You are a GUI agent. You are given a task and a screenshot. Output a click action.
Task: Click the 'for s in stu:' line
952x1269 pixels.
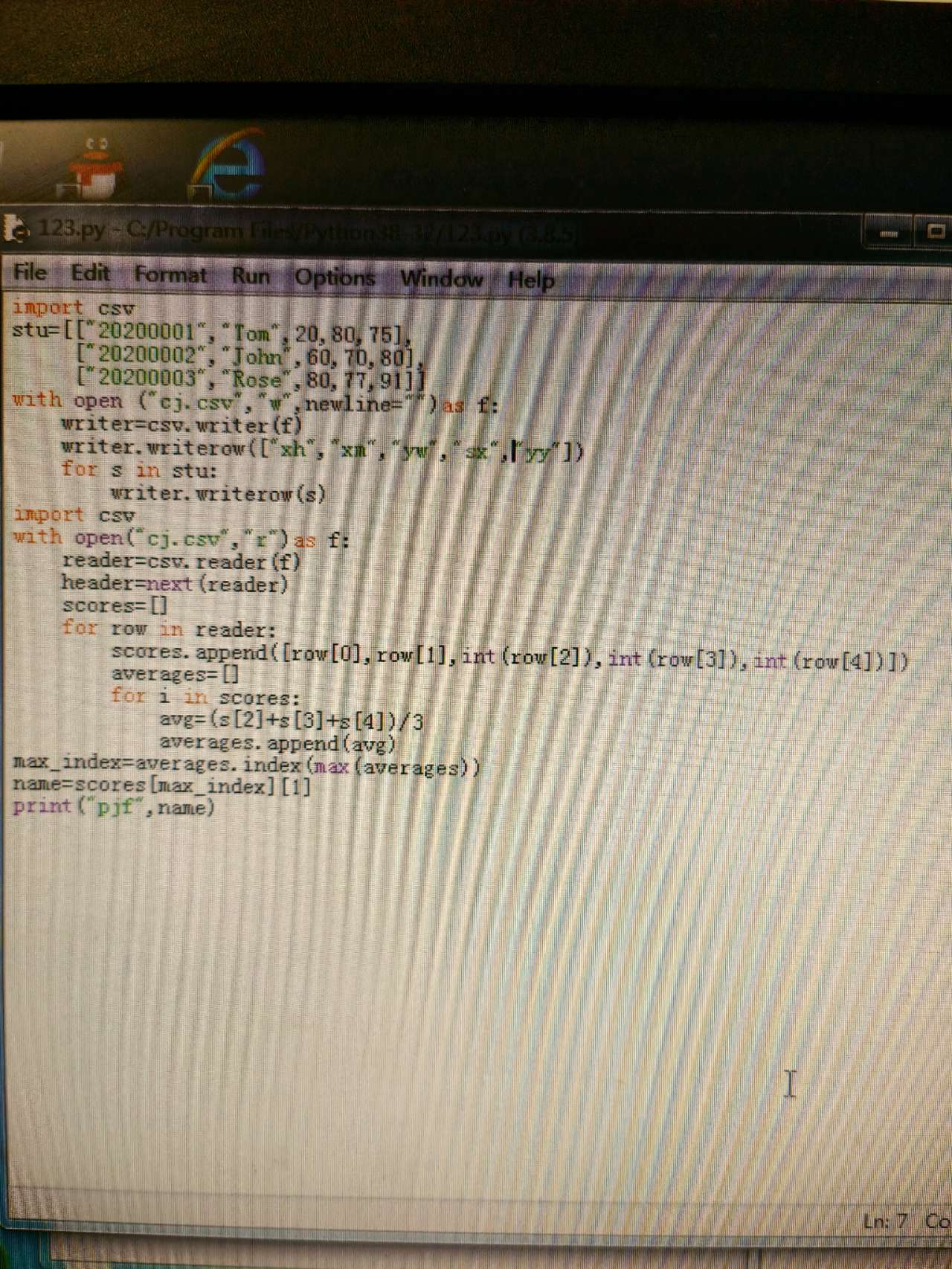coord(139,470)
